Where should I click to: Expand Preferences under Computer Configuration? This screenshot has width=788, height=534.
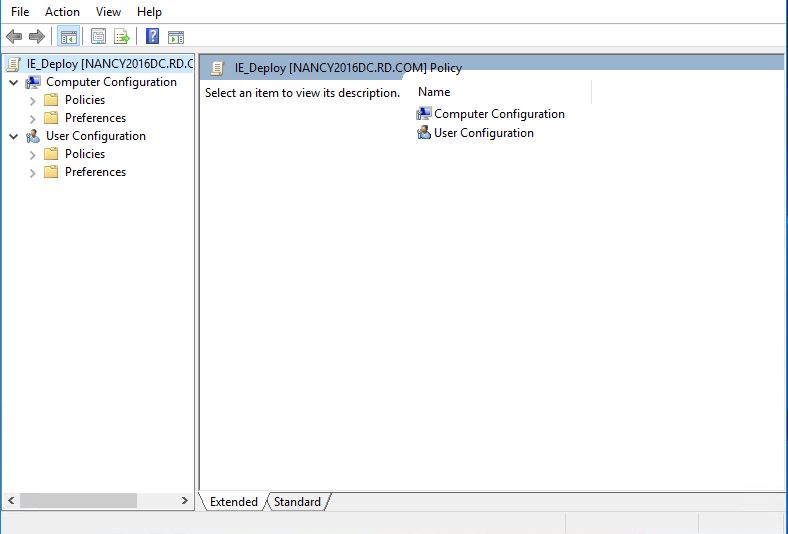(x=33, y=118)
